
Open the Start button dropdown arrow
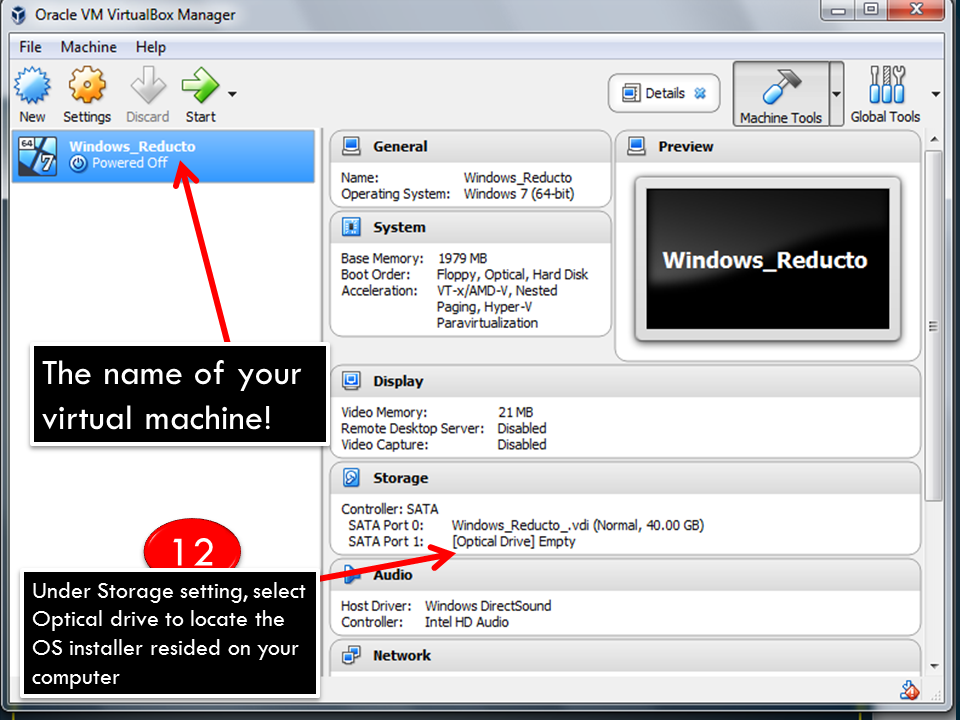(x=232, y=92)
